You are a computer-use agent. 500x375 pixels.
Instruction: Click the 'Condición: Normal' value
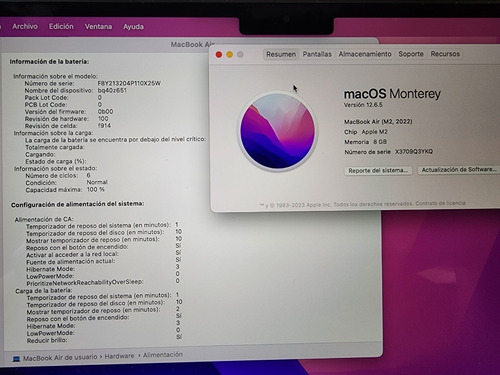coord(97,182)
